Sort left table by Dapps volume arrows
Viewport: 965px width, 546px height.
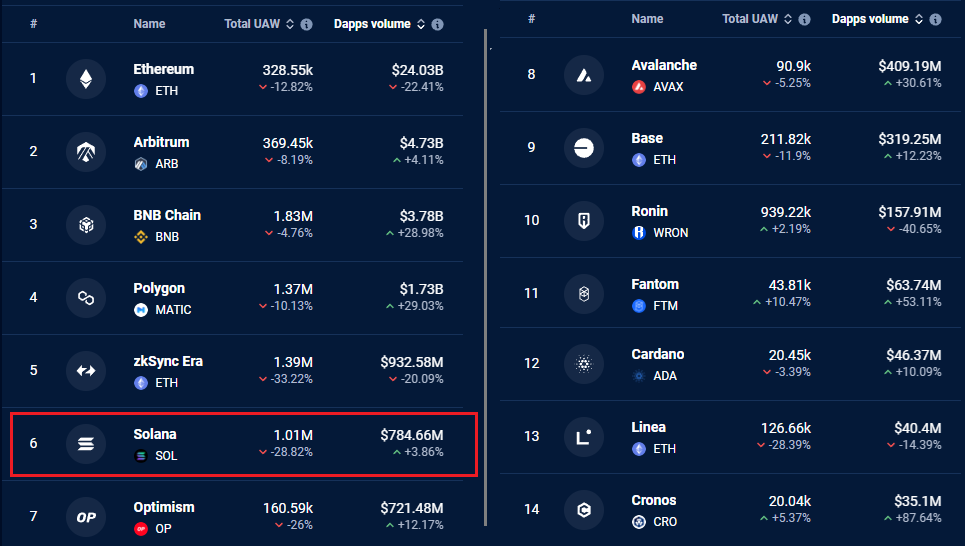tap(421, 24)
